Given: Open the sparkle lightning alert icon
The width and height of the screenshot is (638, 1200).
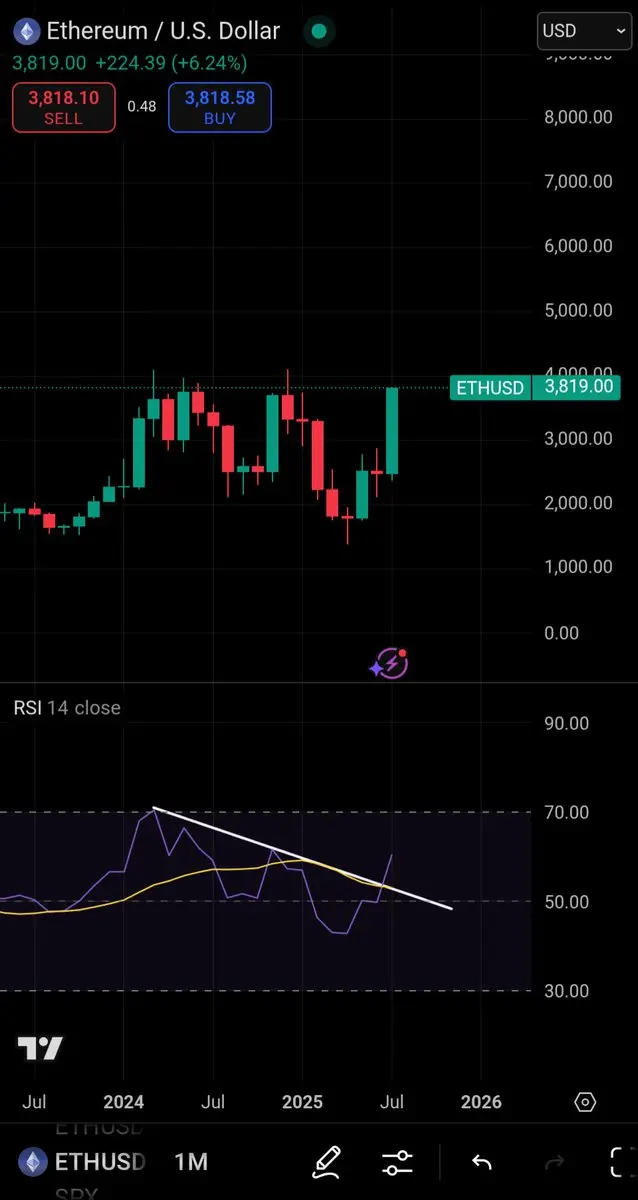Looking at the screenshot, I should click(x=388, y=664).
